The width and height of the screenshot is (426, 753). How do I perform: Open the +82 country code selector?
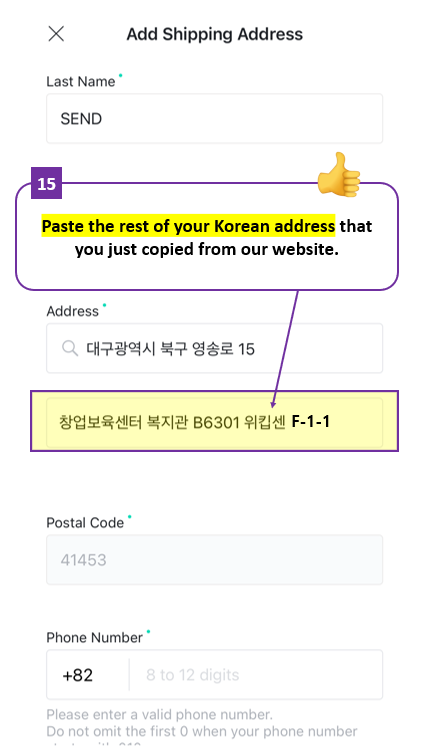87,675
